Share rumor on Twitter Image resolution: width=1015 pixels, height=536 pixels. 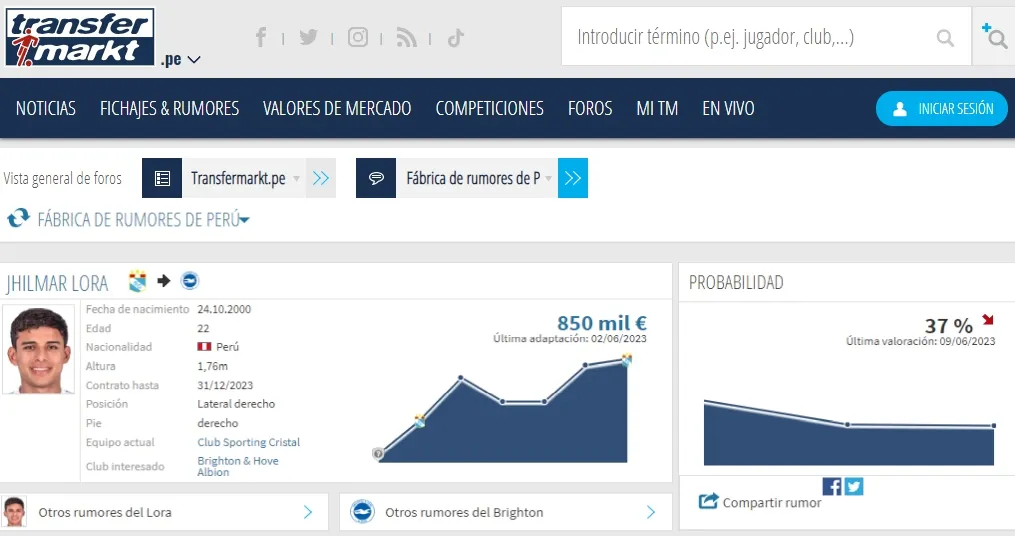click(x=853, y=486)
